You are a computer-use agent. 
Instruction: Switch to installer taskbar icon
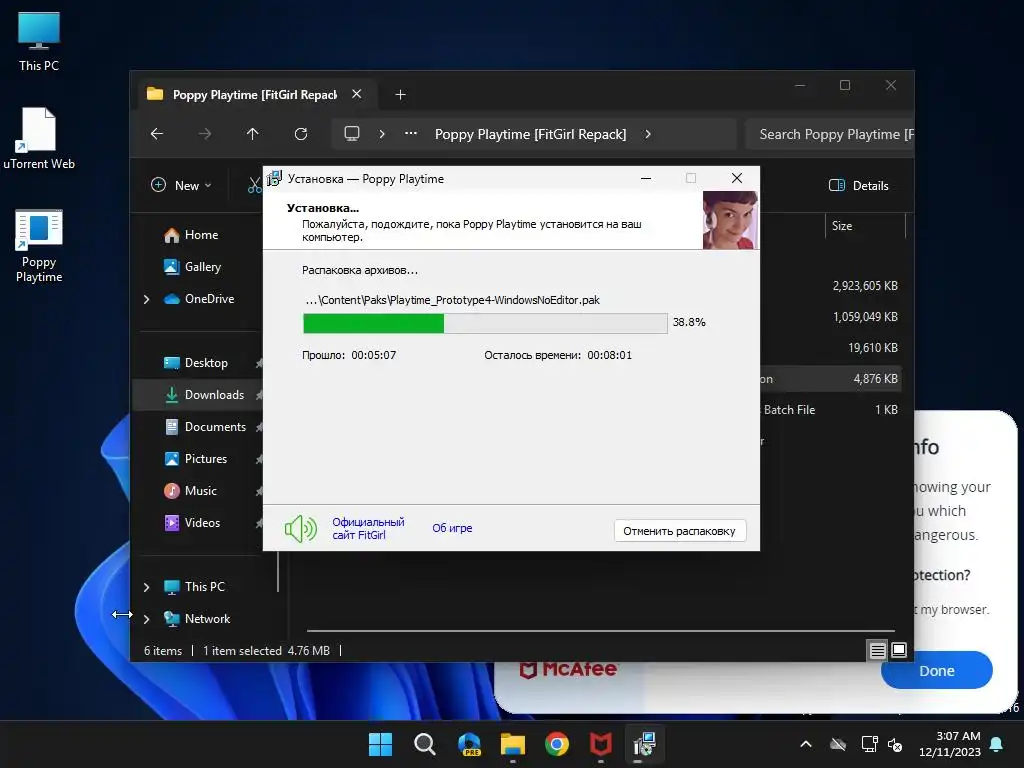click(645, 744)
